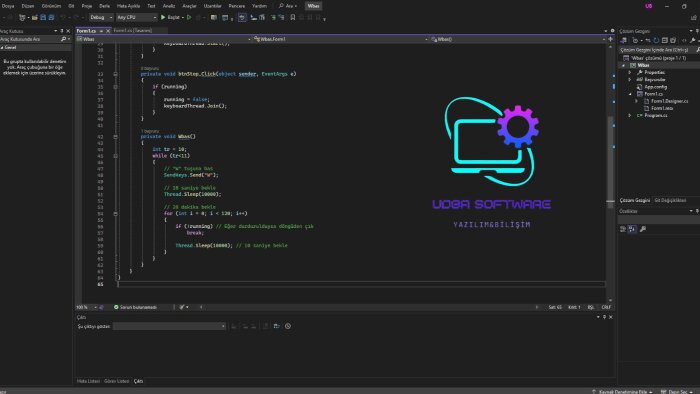Click the Satır: 65 line indicator

[555, 307]
